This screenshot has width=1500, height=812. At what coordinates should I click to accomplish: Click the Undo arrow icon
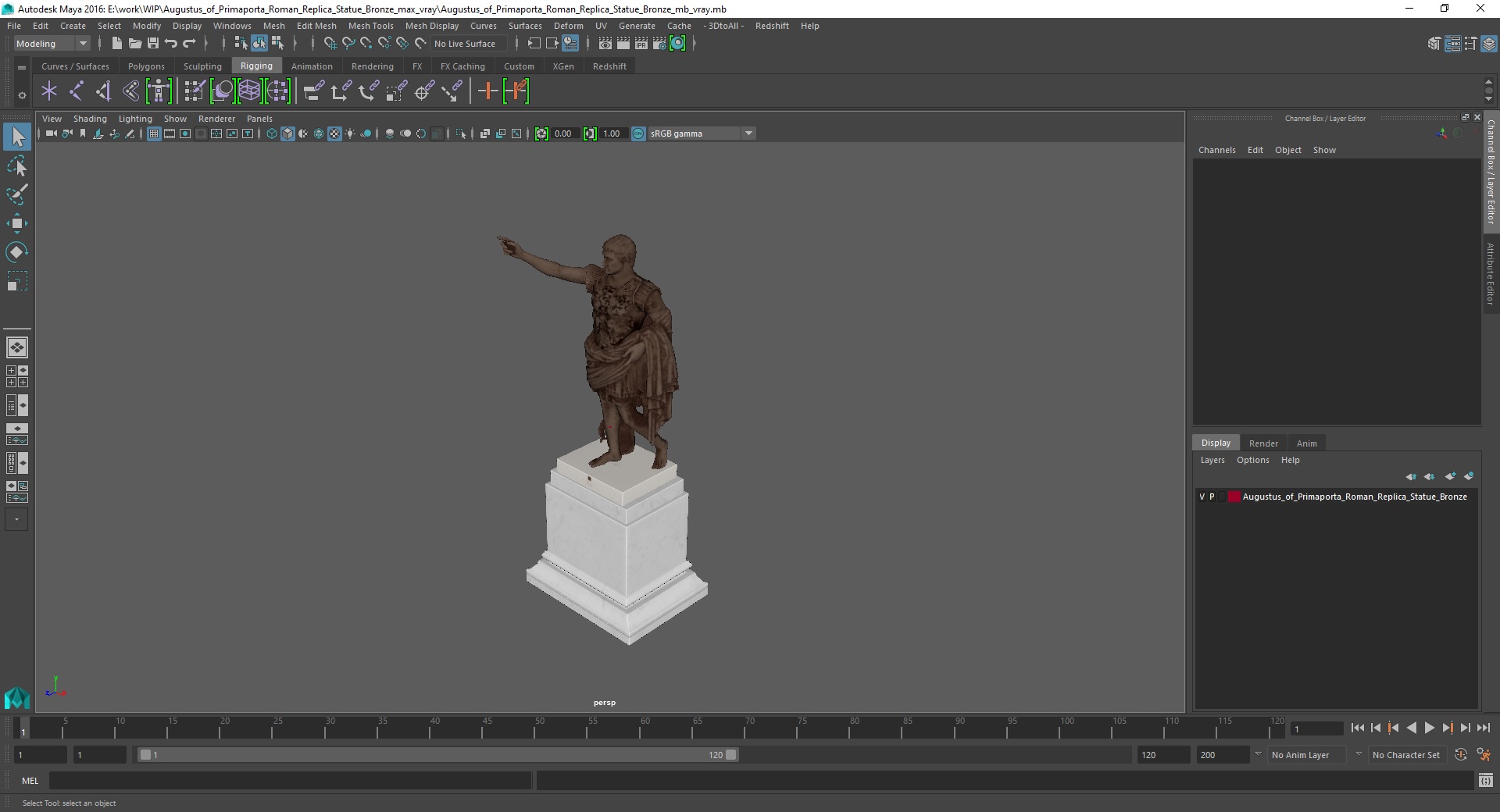tap(171, 44)
